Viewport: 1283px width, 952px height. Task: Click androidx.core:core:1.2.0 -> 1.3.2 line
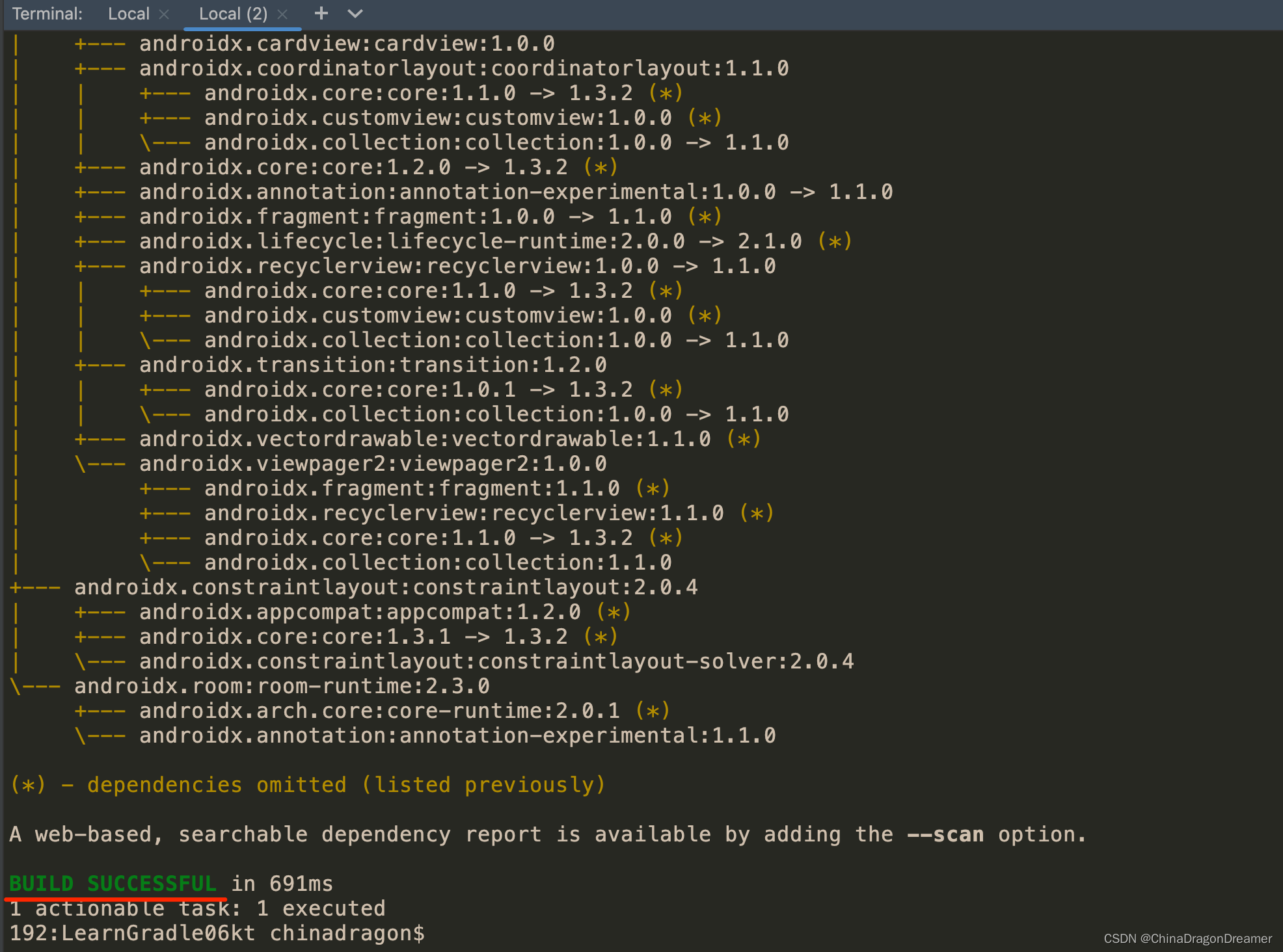tap(378, 167)
